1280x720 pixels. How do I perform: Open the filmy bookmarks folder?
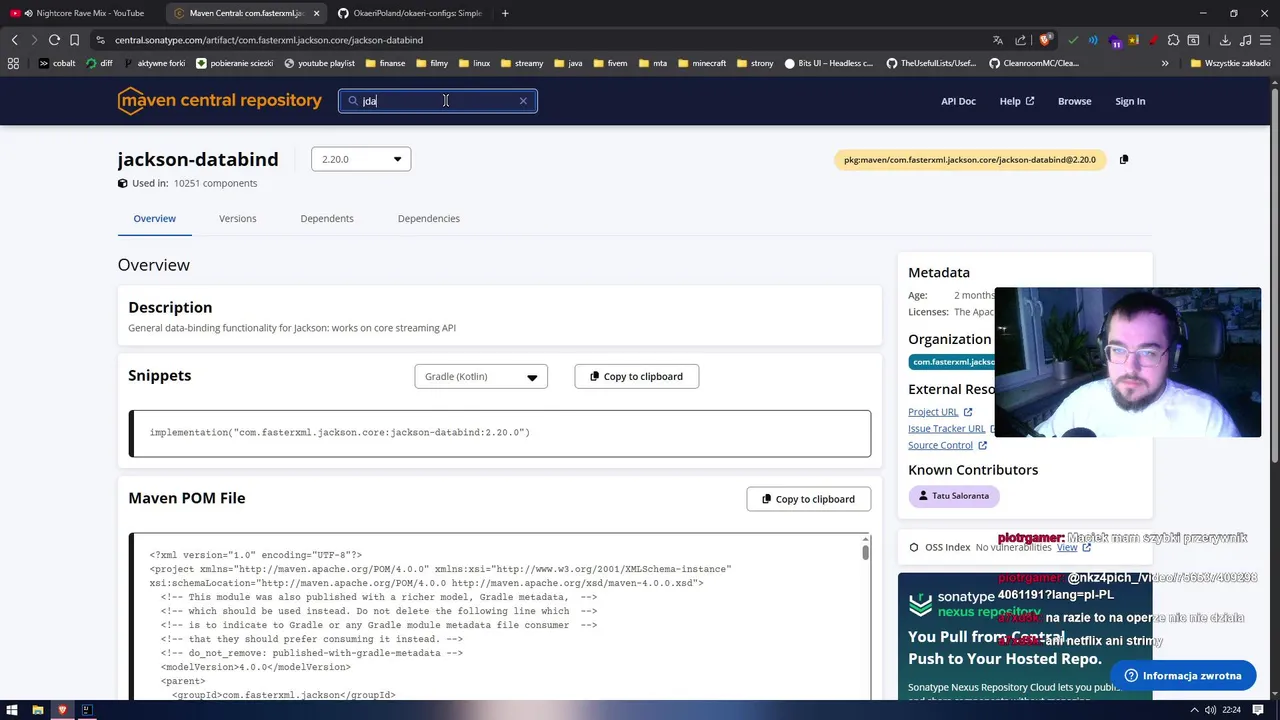click(x=432, y=63)
